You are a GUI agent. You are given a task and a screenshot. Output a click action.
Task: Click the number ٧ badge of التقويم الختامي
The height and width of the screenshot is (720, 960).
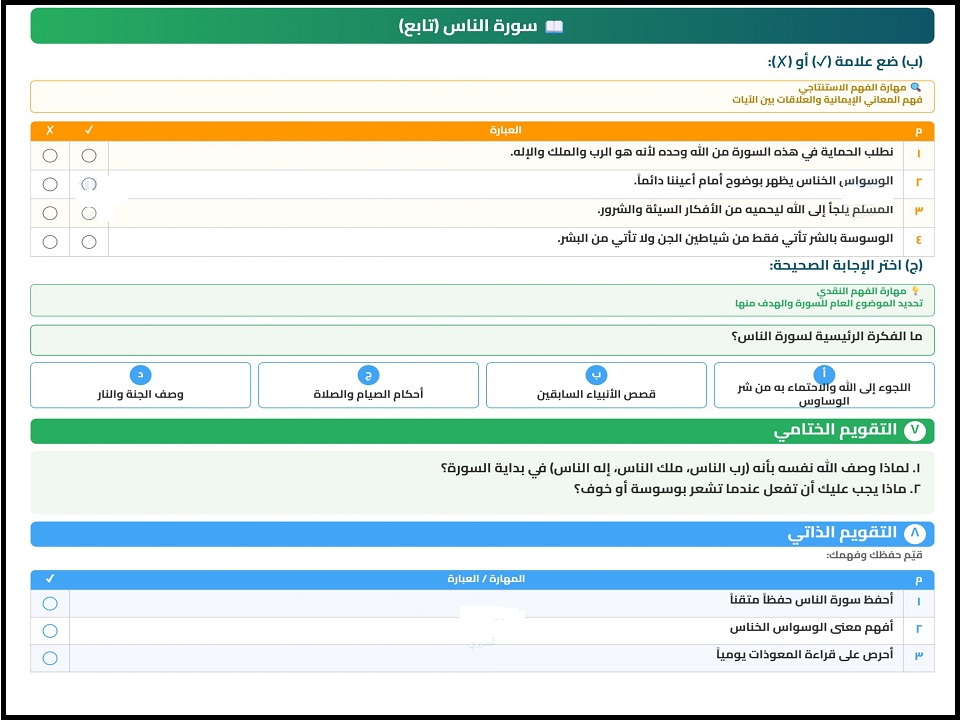click(915, 430)
